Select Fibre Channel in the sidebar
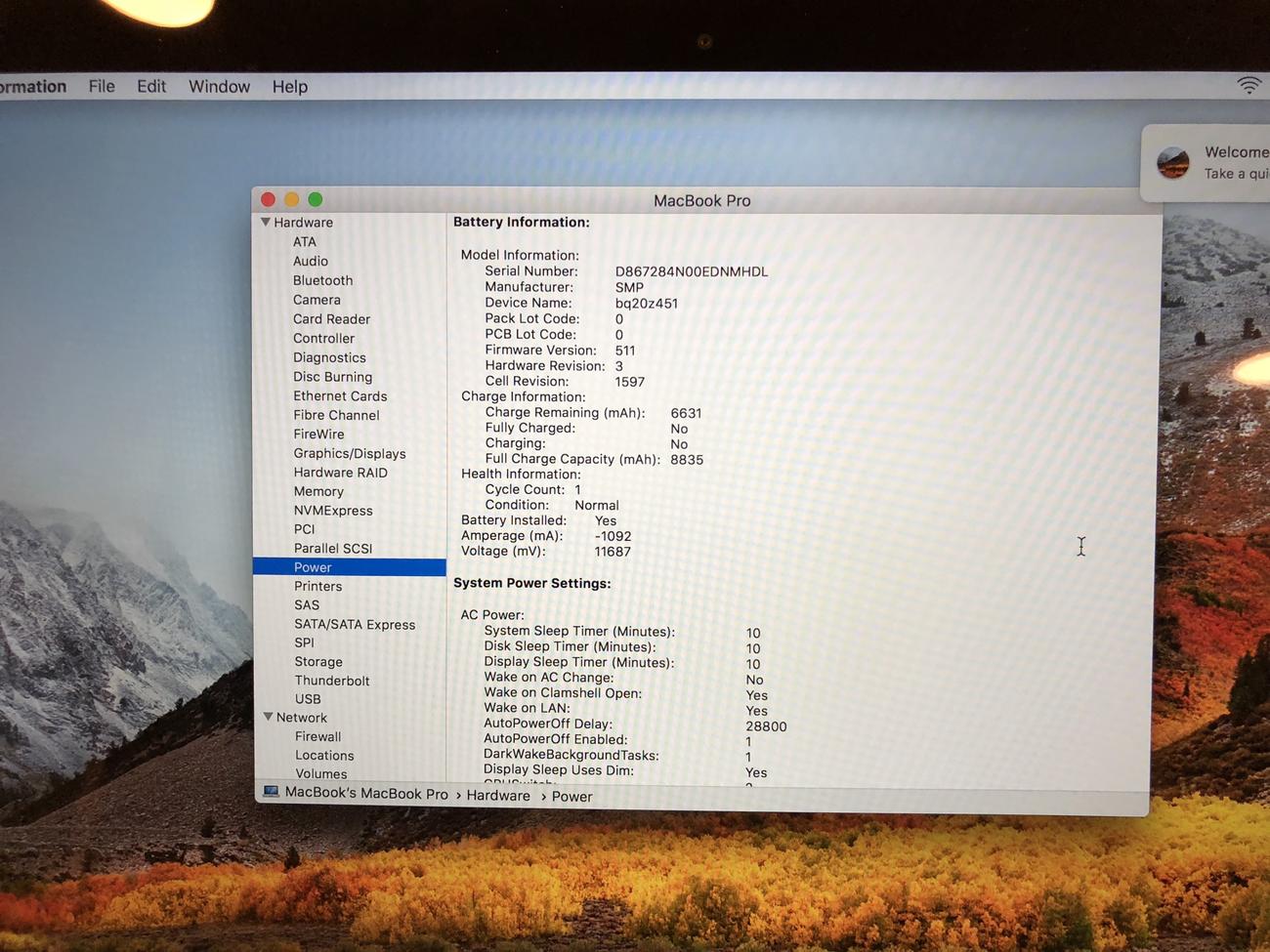 (x=336, y=415)
